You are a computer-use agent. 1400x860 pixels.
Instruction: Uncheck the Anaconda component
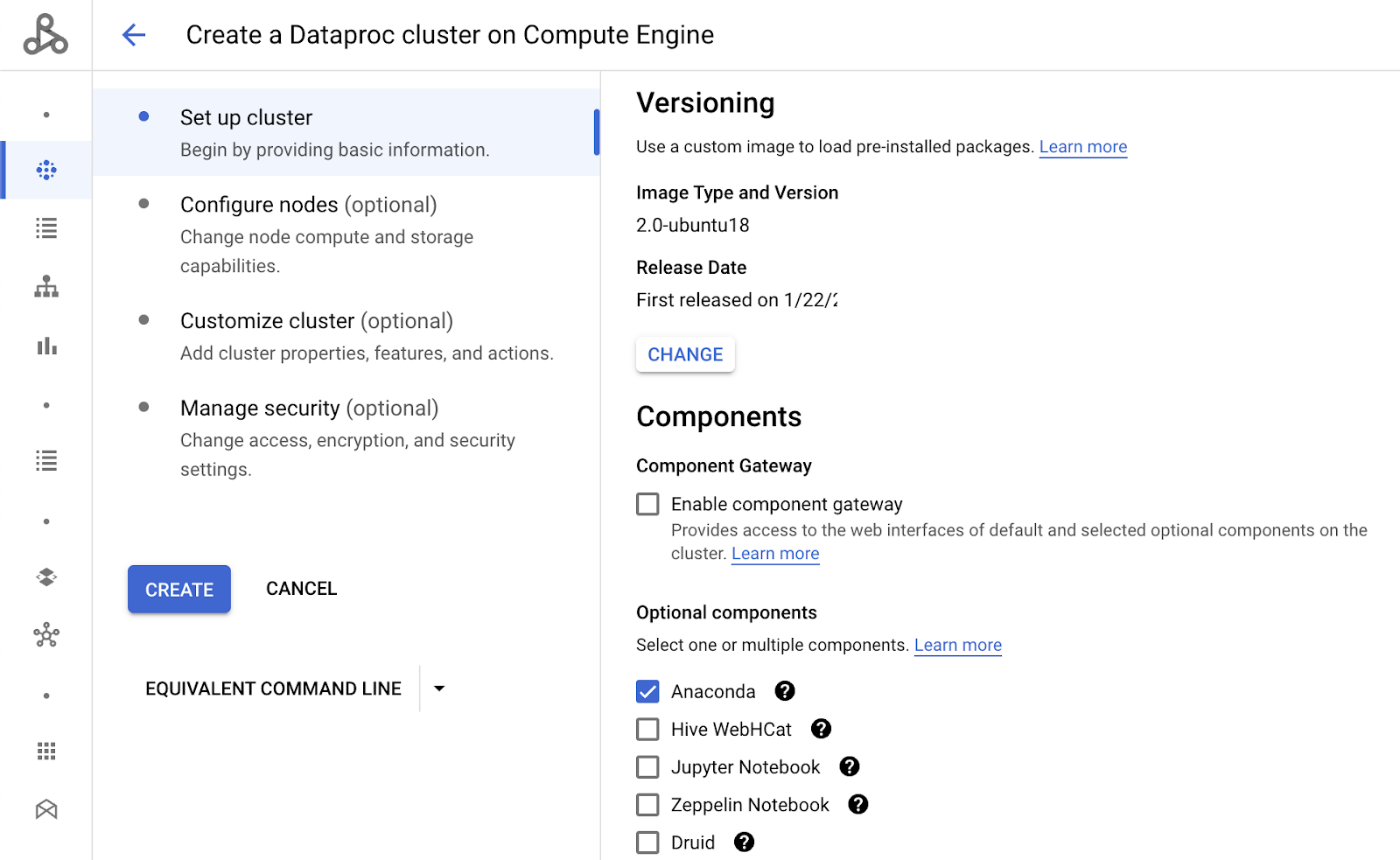tap(647, 691)
